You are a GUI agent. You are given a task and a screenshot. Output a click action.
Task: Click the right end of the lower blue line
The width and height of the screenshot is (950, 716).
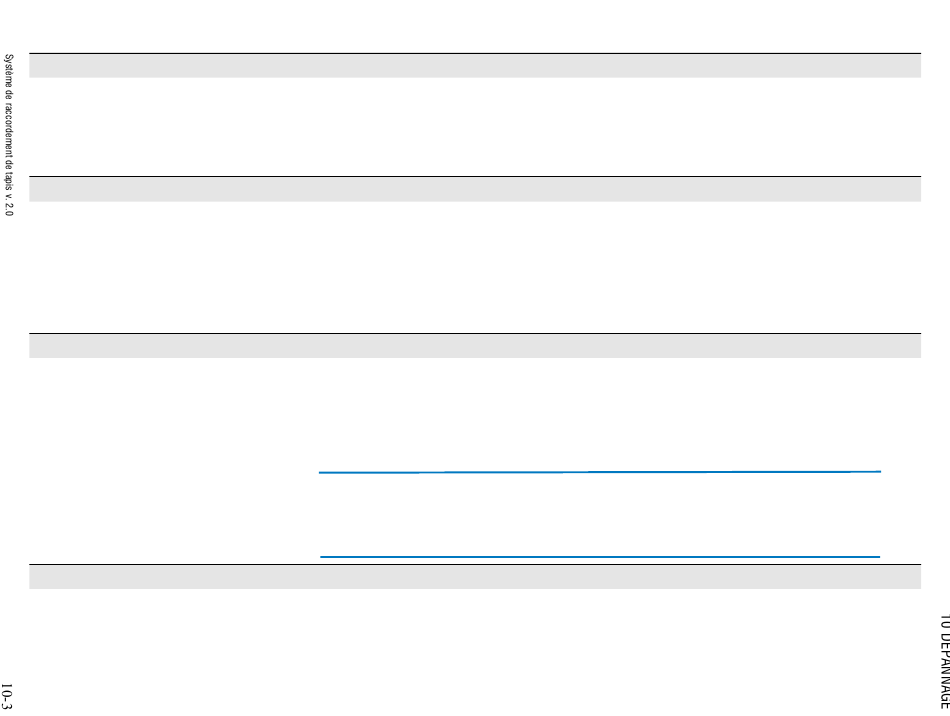point(877,556)
